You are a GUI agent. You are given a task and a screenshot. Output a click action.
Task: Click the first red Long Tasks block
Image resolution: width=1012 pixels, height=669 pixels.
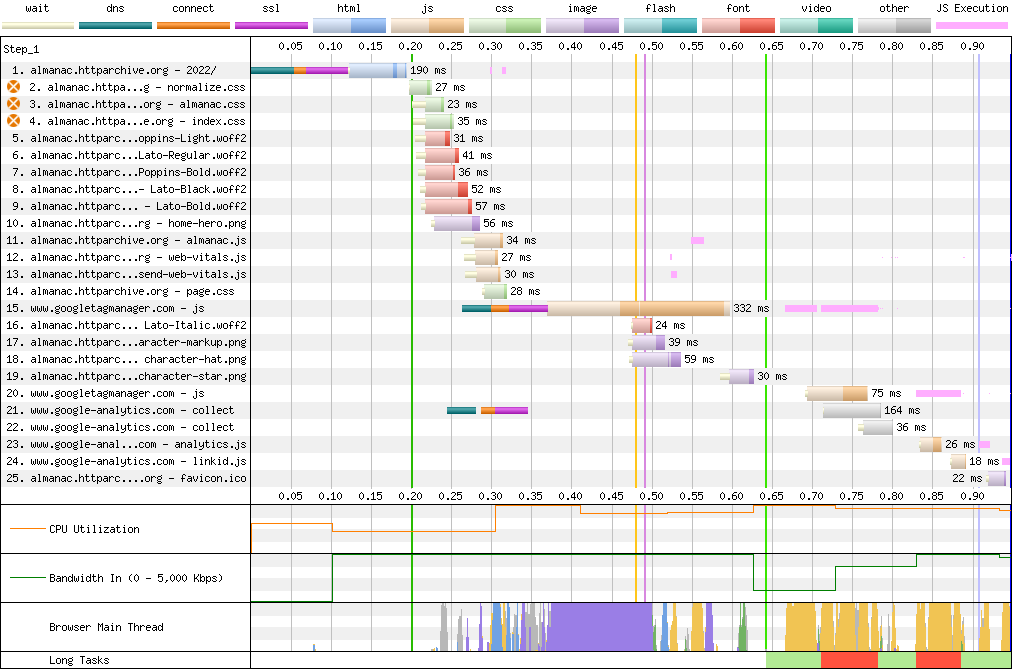point(848,660)
